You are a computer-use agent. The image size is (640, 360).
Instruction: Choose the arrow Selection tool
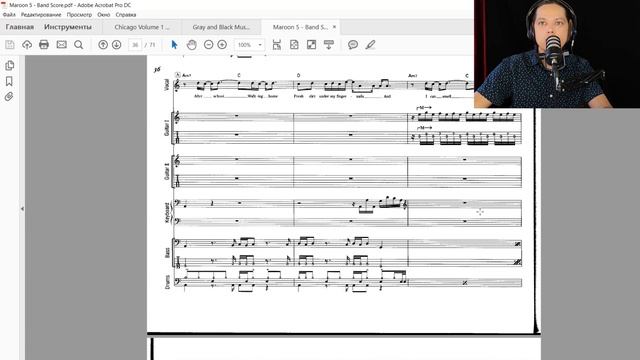pos(174,44)
